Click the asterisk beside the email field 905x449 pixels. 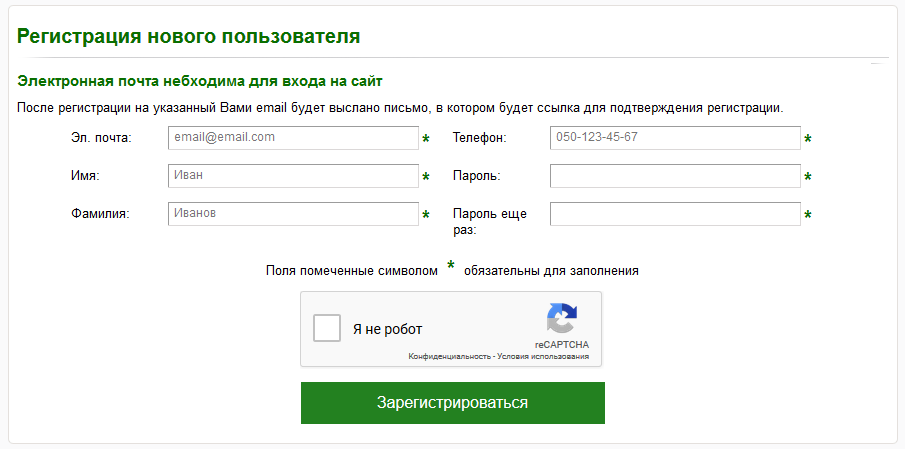click(426, 140)
